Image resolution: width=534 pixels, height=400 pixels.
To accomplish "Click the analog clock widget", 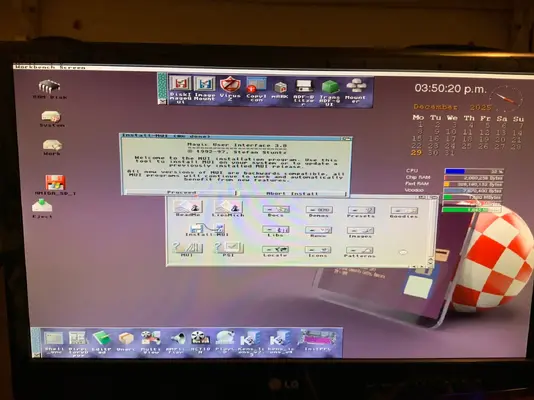I will [505, 99].
